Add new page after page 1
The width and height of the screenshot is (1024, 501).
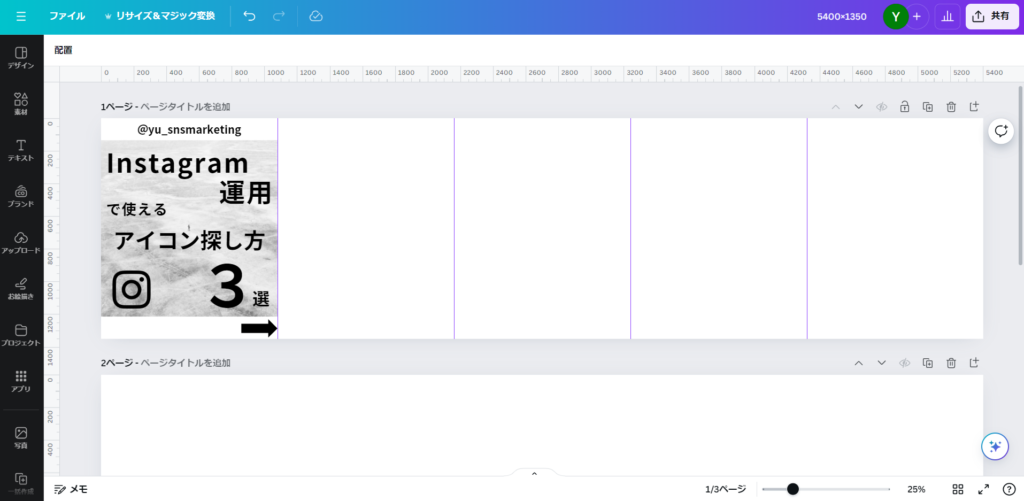click(974, 106)
